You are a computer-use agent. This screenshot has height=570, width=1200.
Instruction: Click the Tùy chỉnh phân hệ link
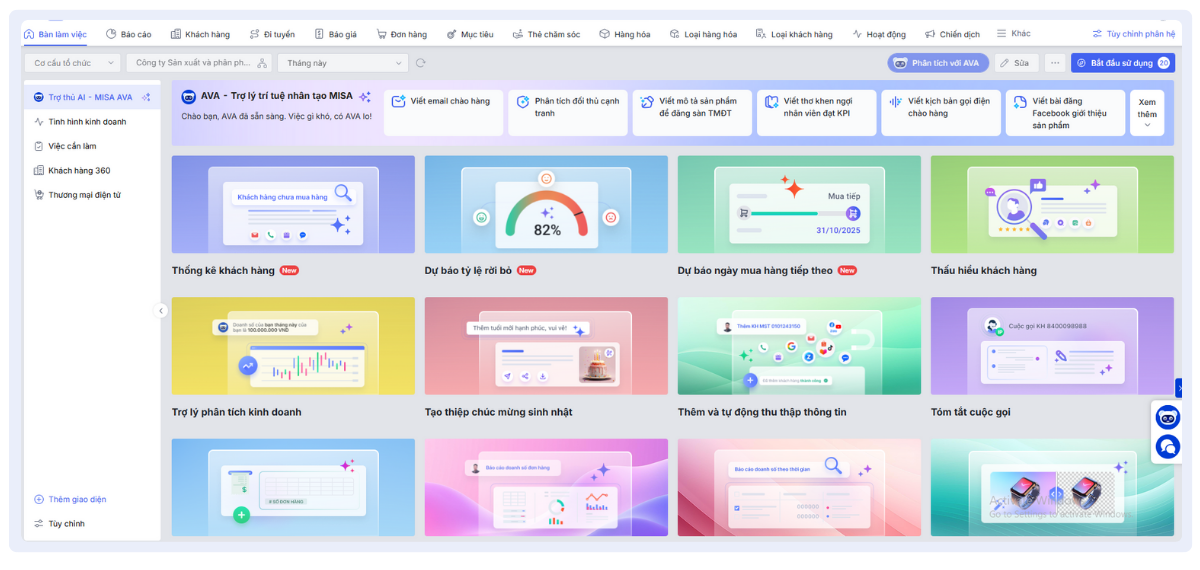[1133, 34]
